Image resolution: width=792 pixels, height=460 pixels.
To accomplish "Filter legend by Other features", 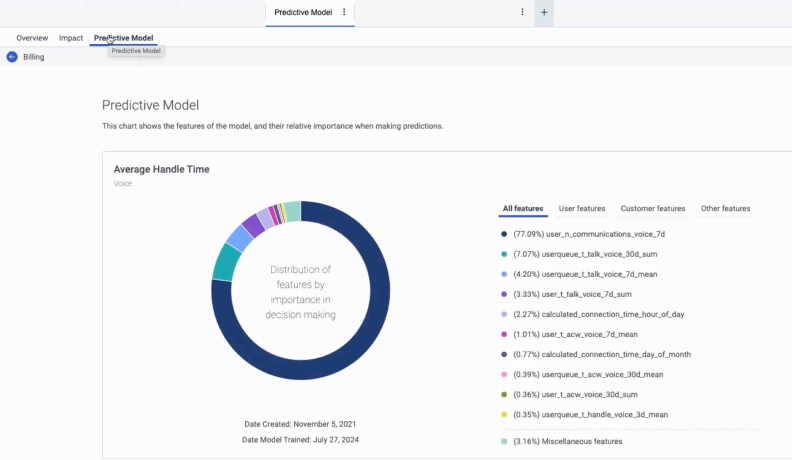I will 725,209.
